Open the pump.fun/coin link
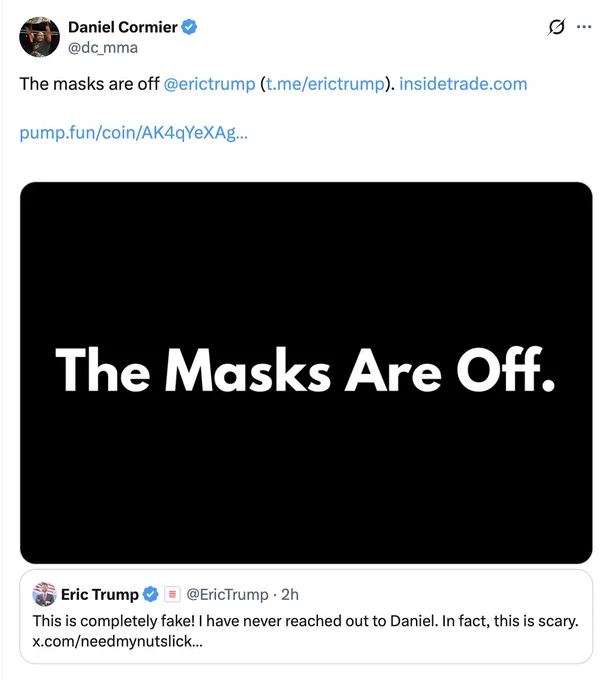Viewport: 601px width, 680px height. [134, 133]
